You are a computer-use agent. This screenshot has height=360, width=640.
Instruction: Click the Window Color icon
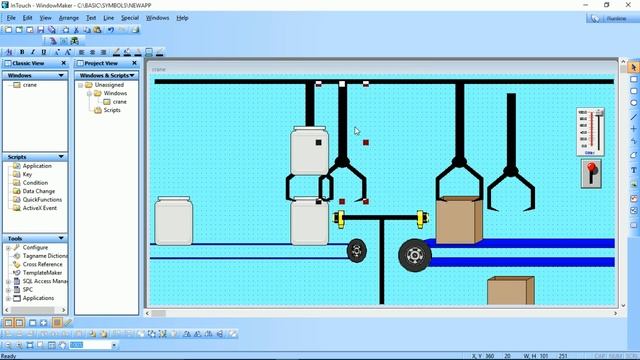coord(149,52)
